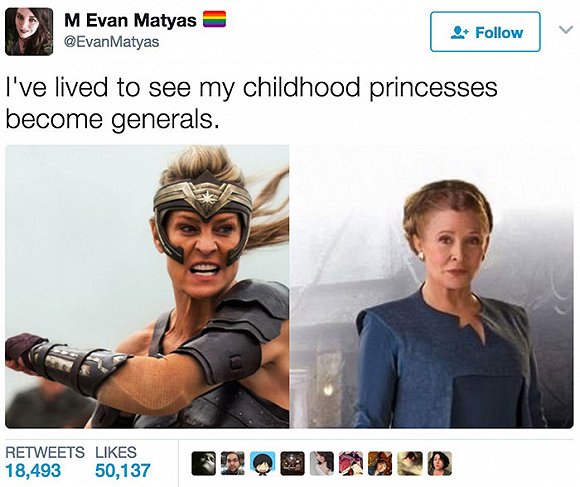This screenshot has width=580, height=487.
Task: View the helmeted warrior photo on the left
Action: (147, 286)
